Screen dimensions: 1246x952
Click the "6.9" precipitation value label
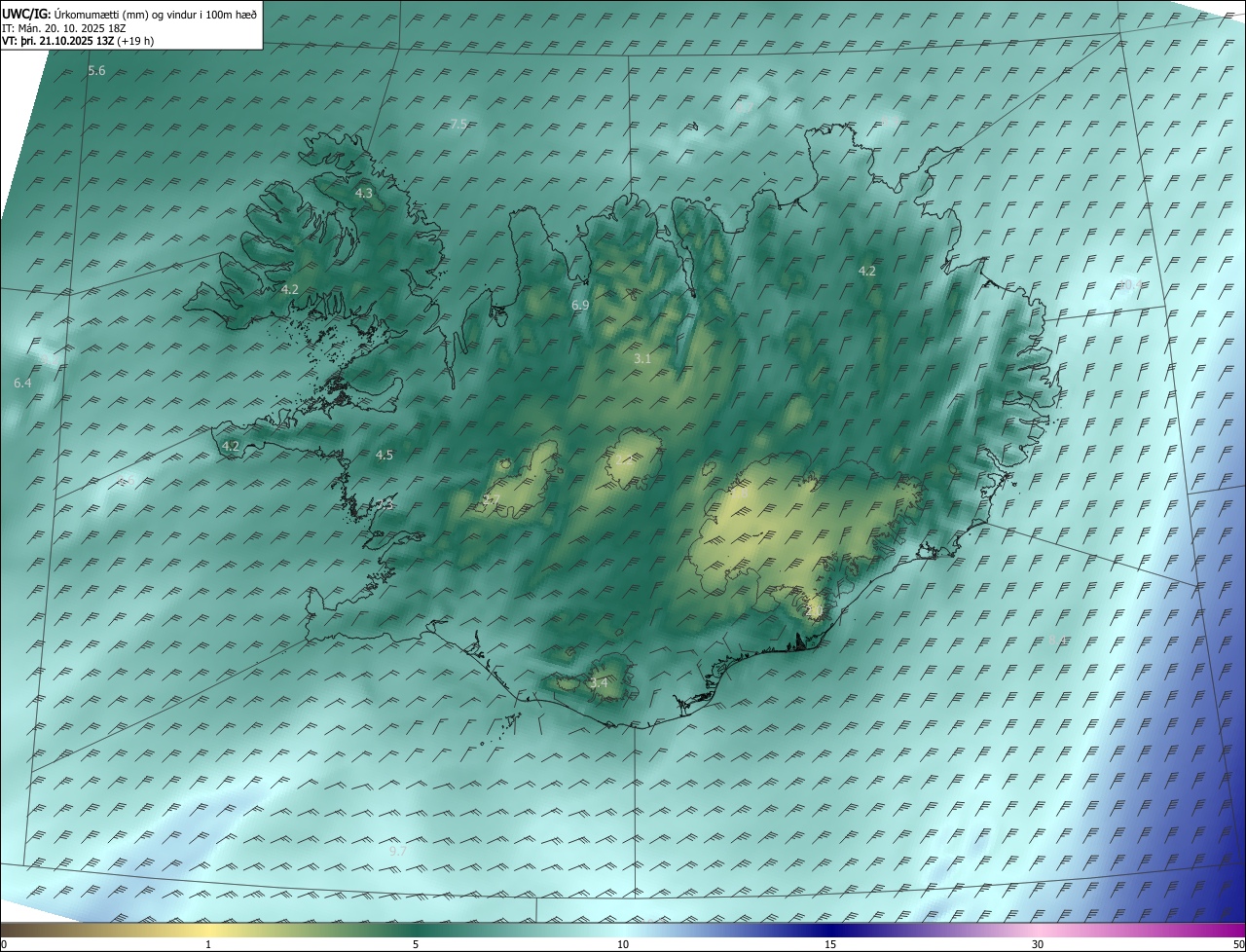pyautogui.click(x=580, y=306)
